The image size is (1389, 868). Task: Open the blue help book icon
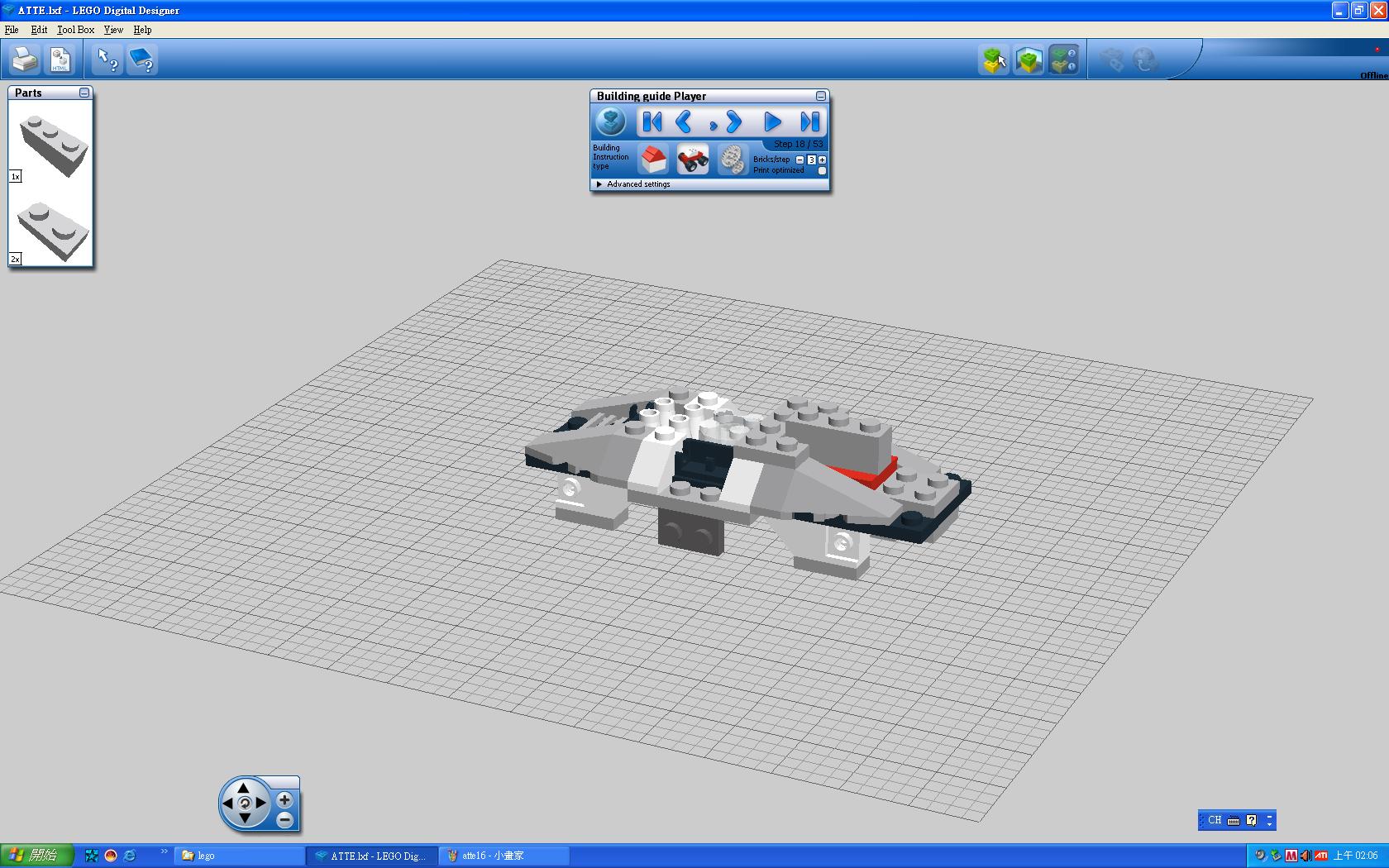[x=142, y=60]
